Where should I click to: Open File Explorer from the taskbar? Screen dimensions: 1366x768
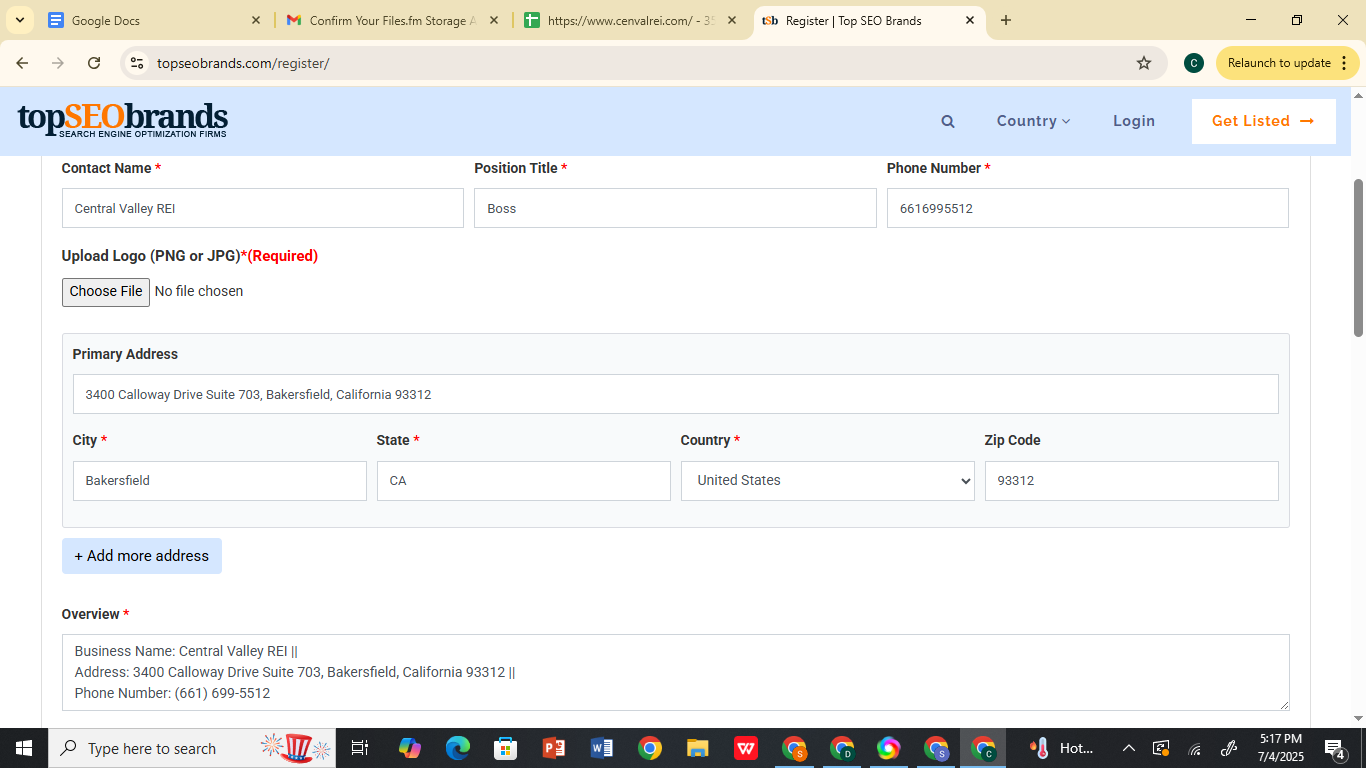[697, 748]
